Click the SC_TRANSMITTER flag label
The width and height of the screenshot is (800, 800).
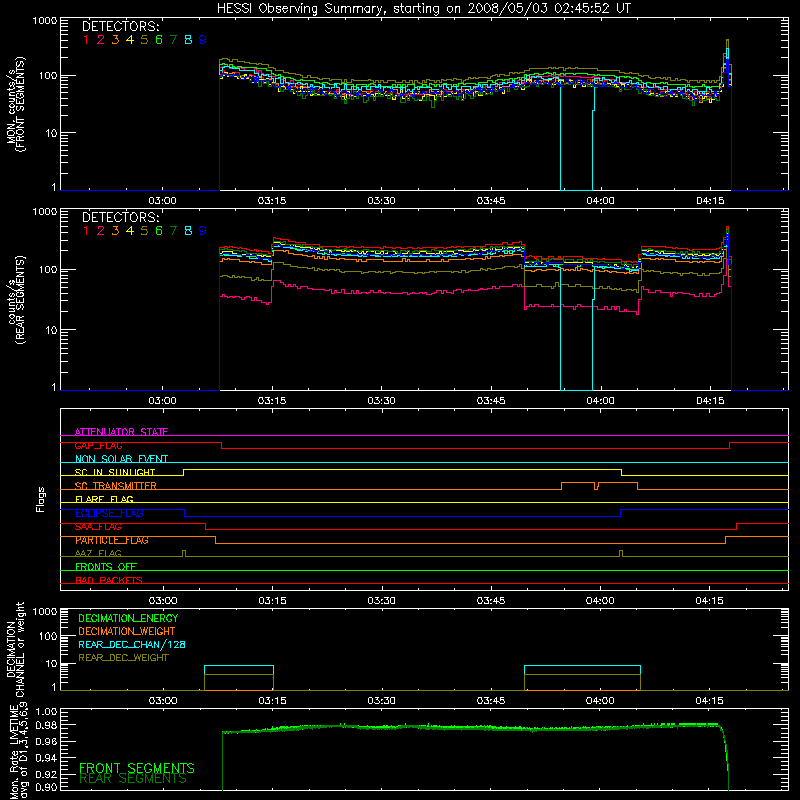pyautogui.click(x=116, y=486)
